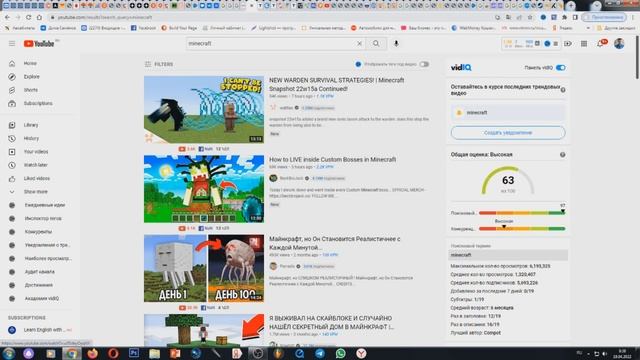Image resolution: width=640 pixels, height=360 pixels.
Task: Click the competition score bar
Action: (522, 229)
